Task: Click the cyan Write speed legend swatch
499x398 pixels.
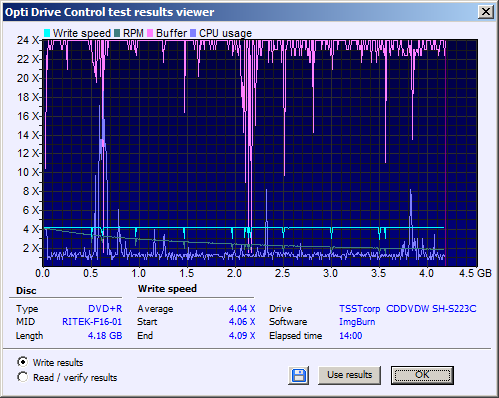Action: [47, 33]
